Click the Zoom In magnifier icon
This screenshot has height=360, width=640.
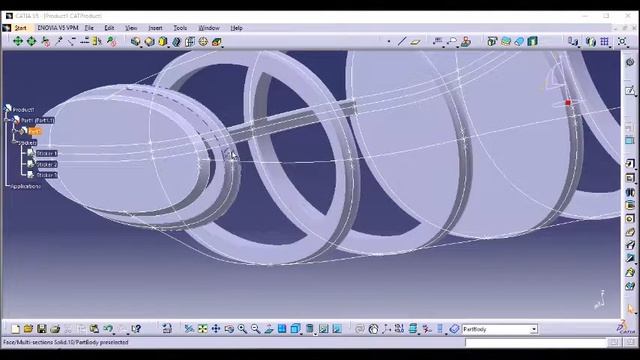pos(242,329)
